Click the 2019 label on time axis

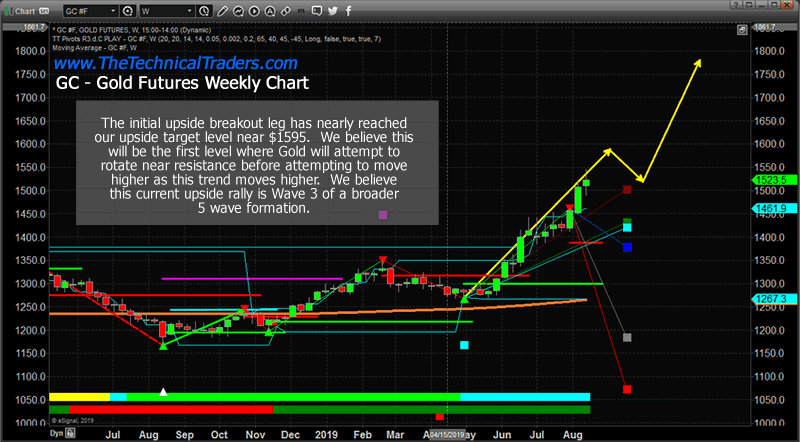[x=326, y=434]
